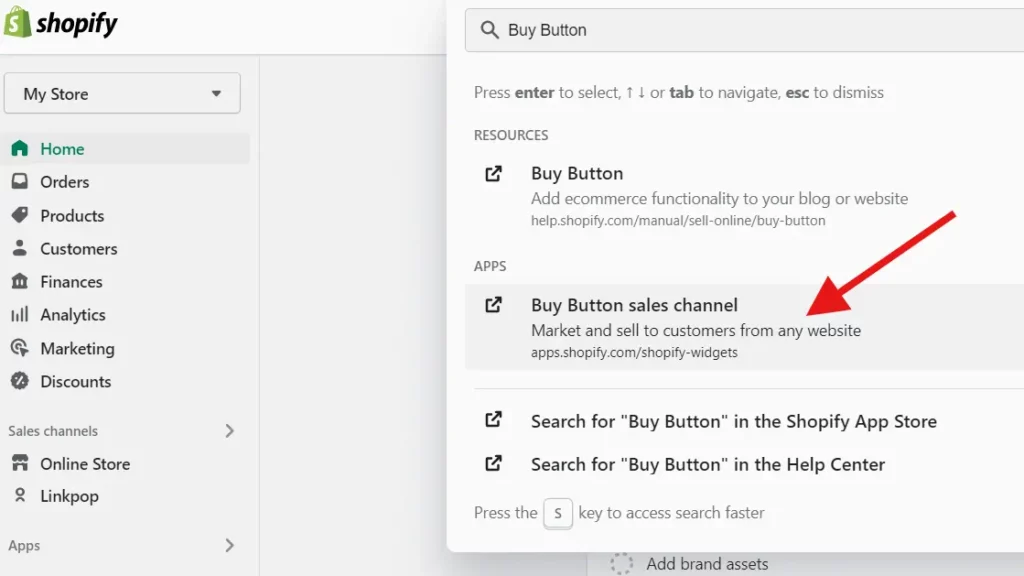The image size is (1024, 576).
Task: Go to Home menu item
Action: (x=62, y=149)
